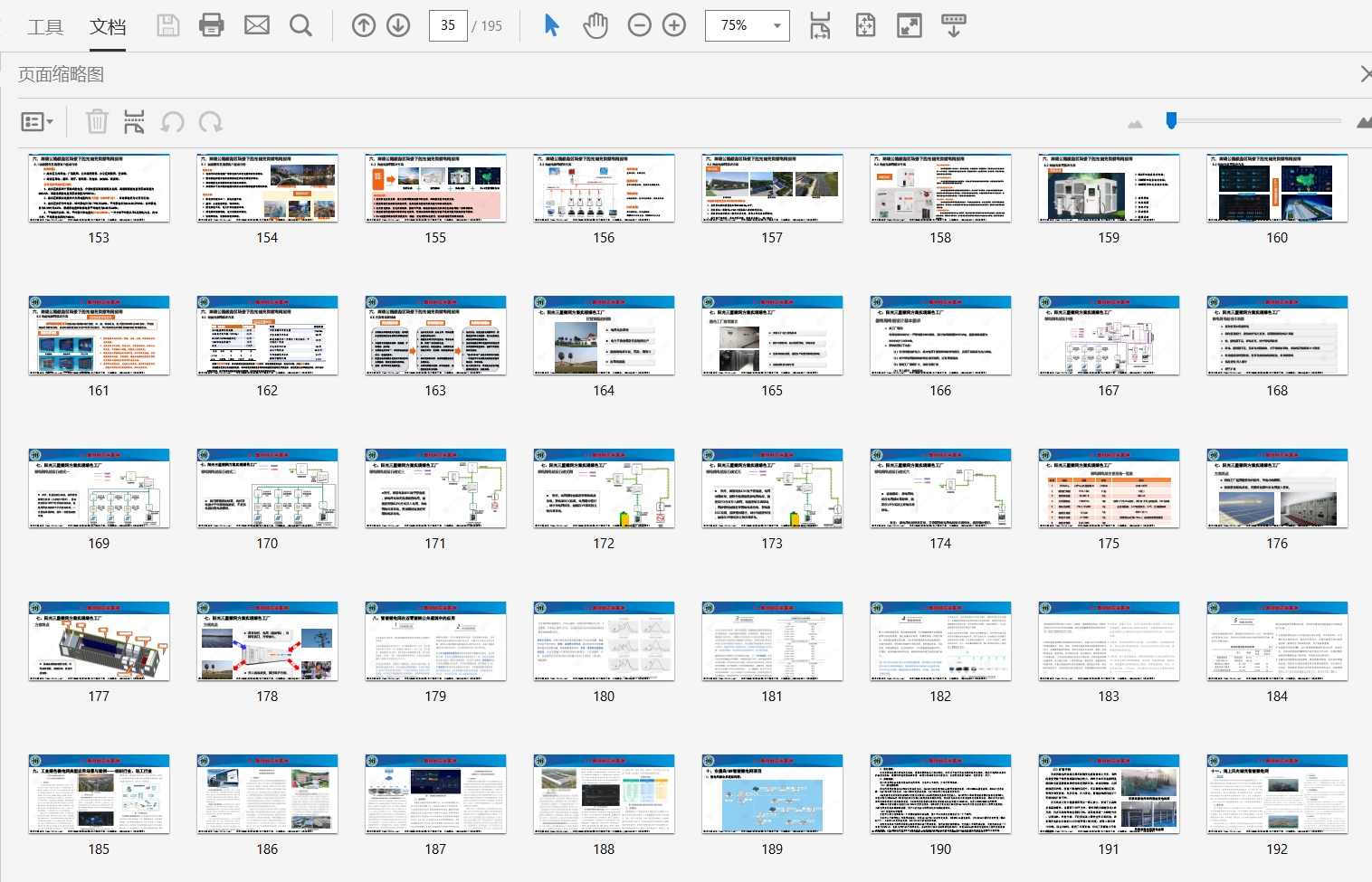Click the page label 165
Viewport: 1372px width, 882px height.
pos(772,391)
